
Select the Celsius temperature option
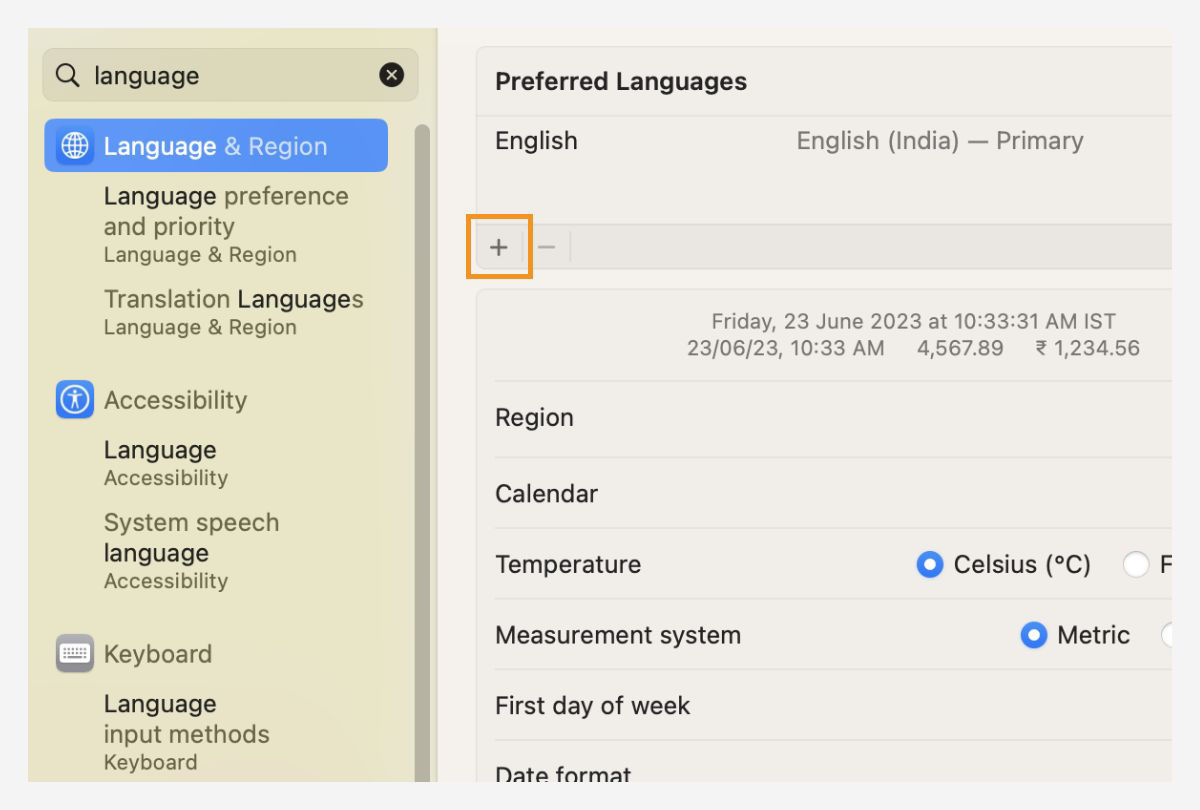pos(930,564)
